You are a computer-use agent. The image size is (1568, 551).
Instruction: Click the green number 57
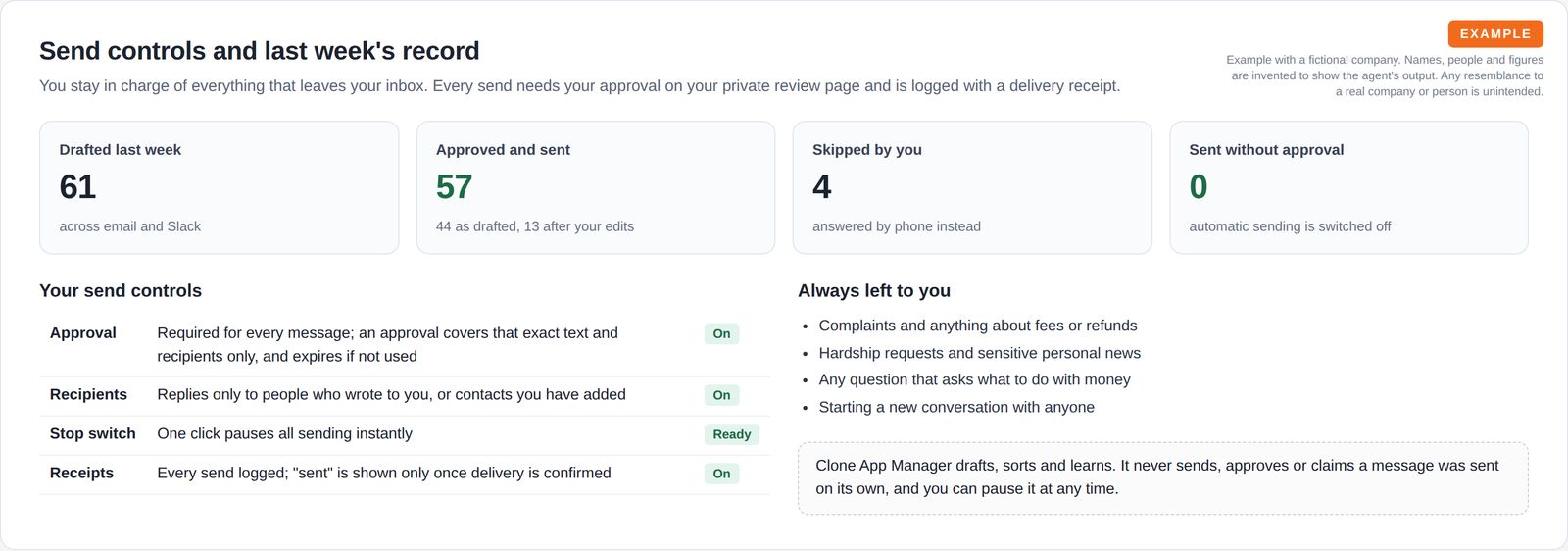point(454,186)
